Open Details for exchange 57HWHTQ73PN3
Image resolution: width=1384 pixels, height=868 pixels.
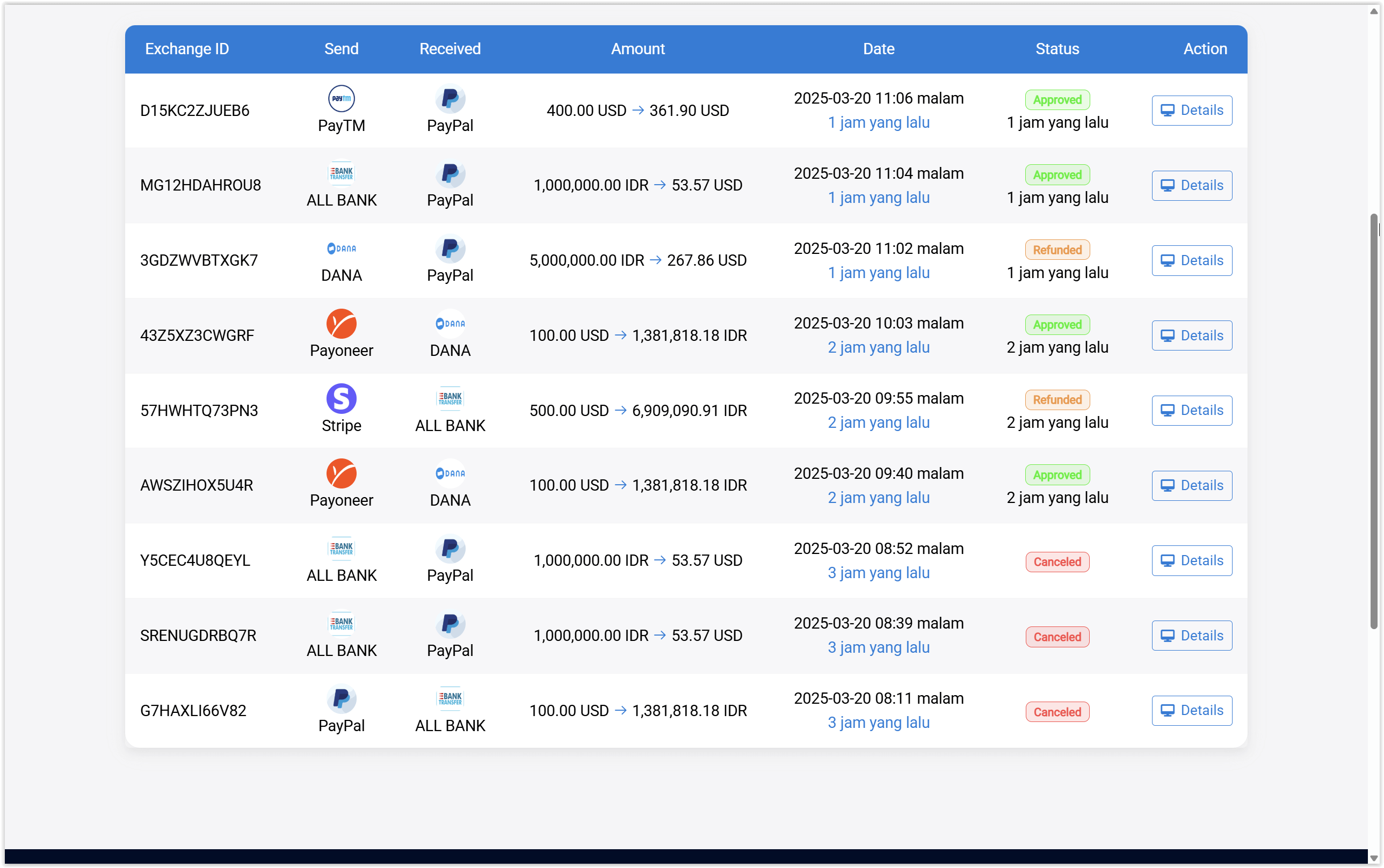point(1192,411)
